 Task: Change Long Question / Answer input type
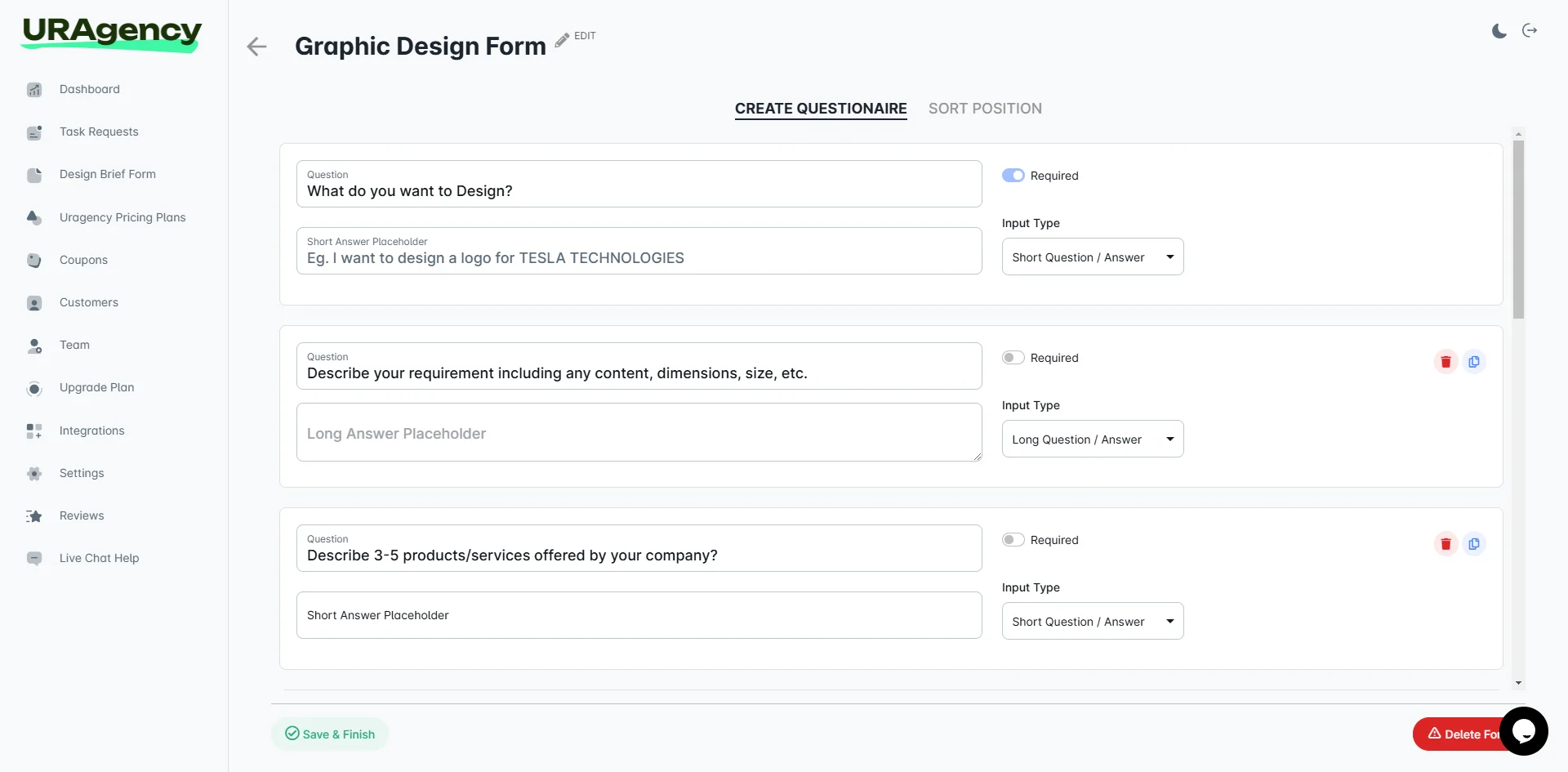click(1092, 439)
